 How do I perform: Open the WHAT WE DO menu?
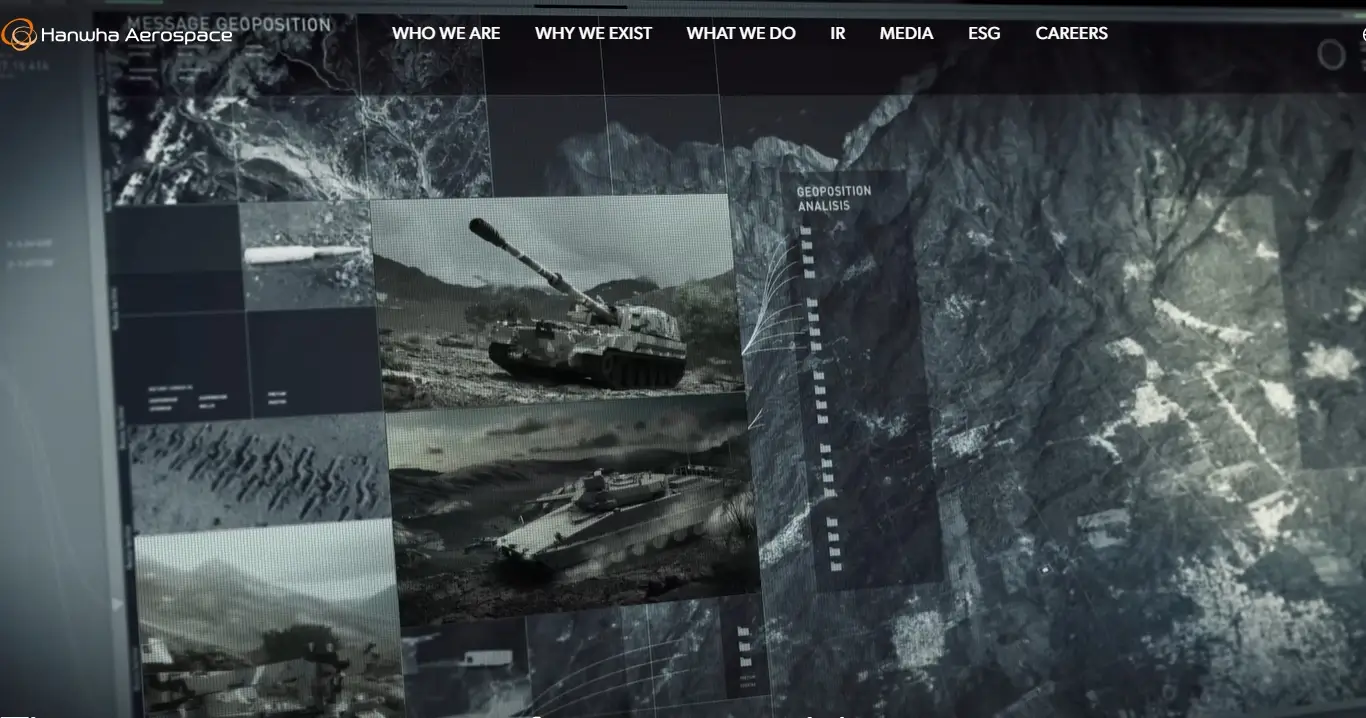[x=741, y=33]
